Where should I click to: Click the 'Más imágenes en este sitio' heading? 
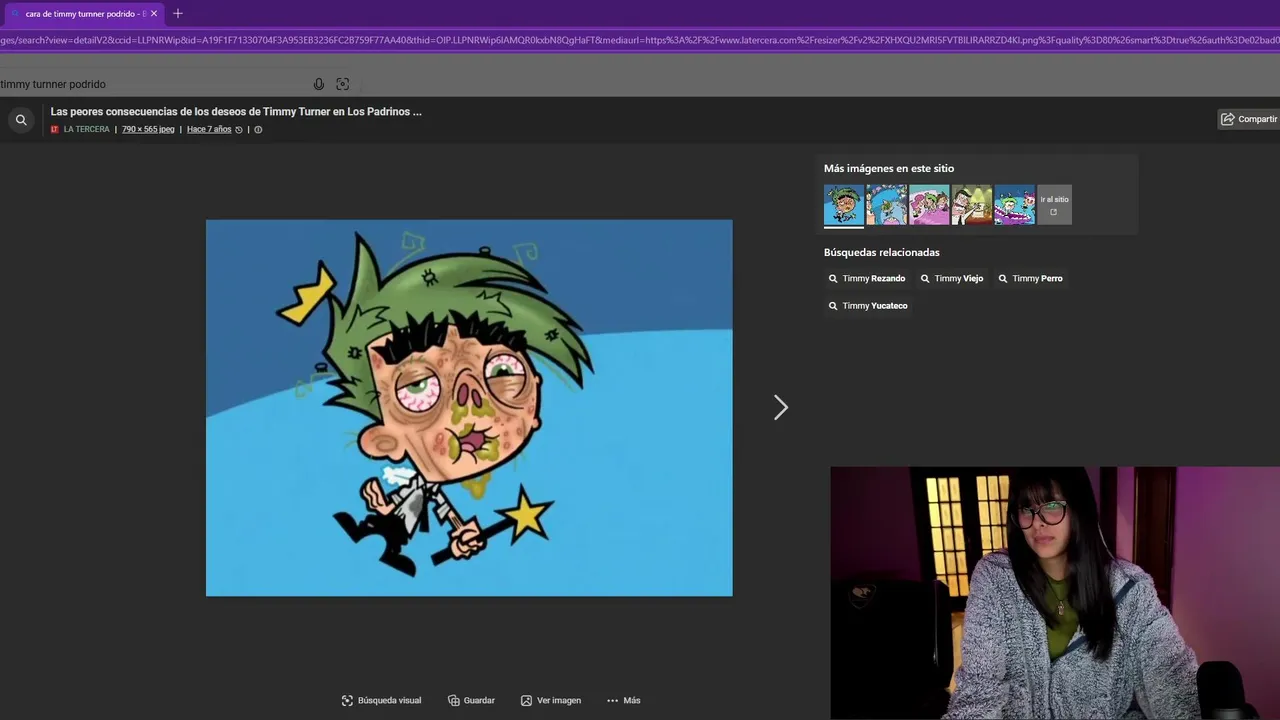click(889, 169)
